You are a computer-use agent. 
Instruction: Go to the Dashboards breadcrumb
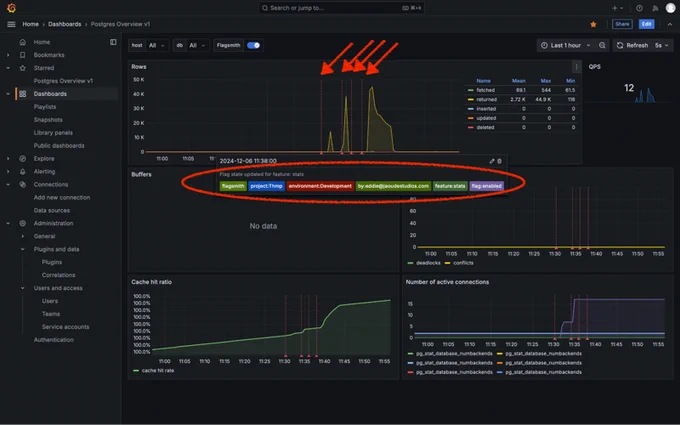coord(65,24)
